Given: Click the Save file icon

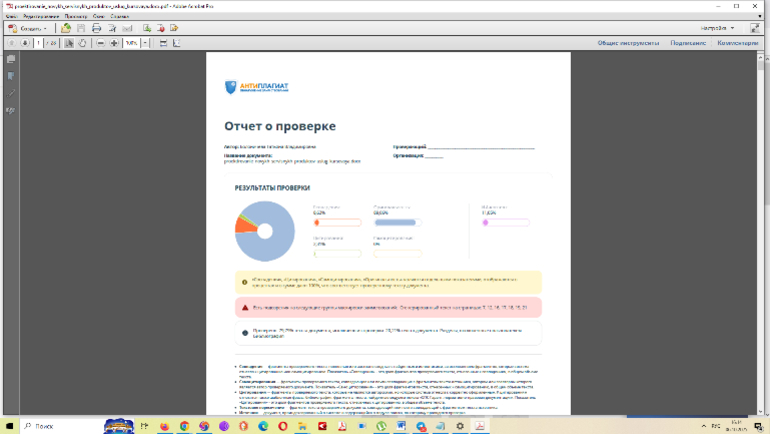Looking at the screenshot, I should [81, 28].
